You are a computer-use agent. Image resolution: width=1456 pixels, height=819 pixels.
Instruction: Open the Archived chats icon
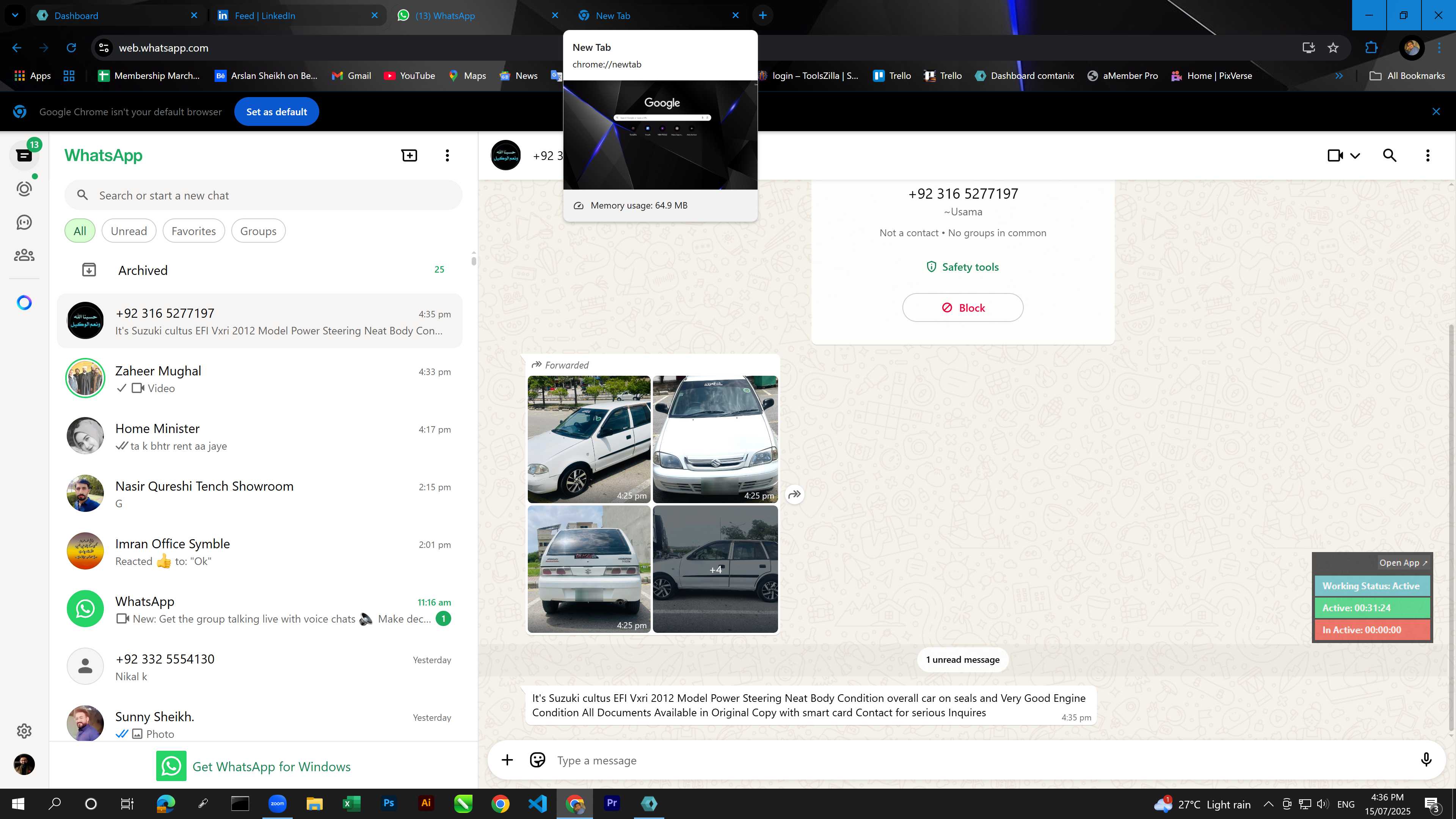[x=89, y=270]
